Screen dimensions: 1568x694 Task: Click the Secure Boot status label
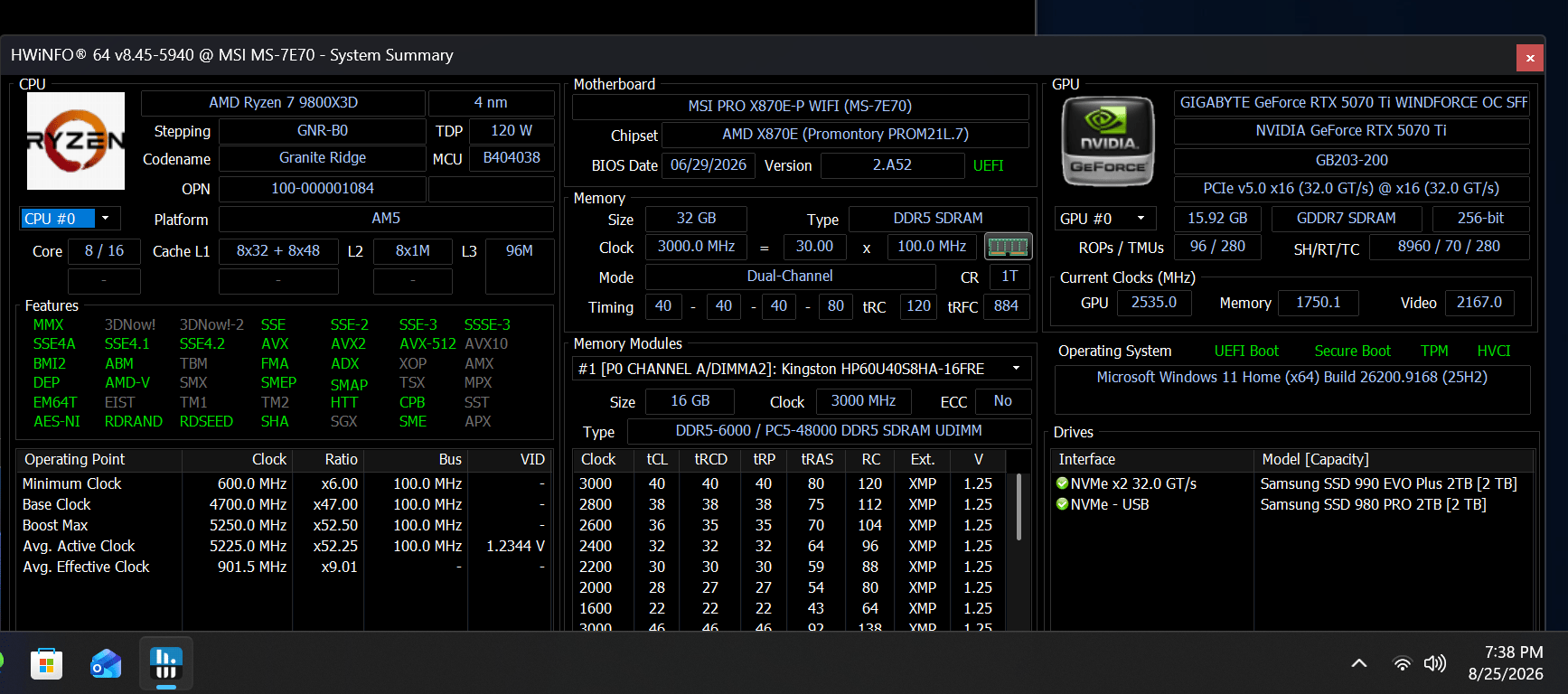(x=1352, y=352)
